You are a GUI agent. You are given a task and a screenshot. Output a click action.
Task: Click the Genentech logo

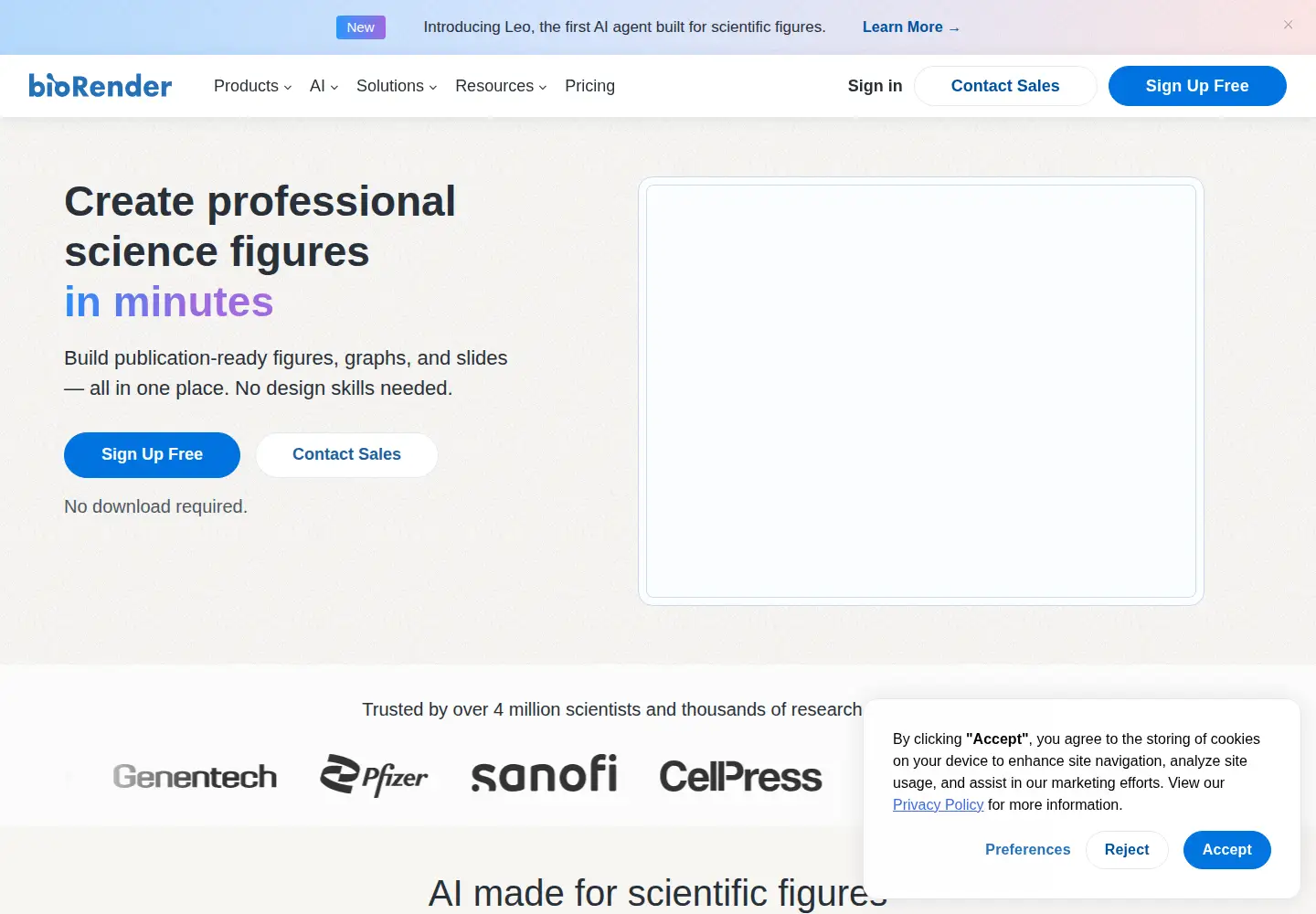[195, 777]
